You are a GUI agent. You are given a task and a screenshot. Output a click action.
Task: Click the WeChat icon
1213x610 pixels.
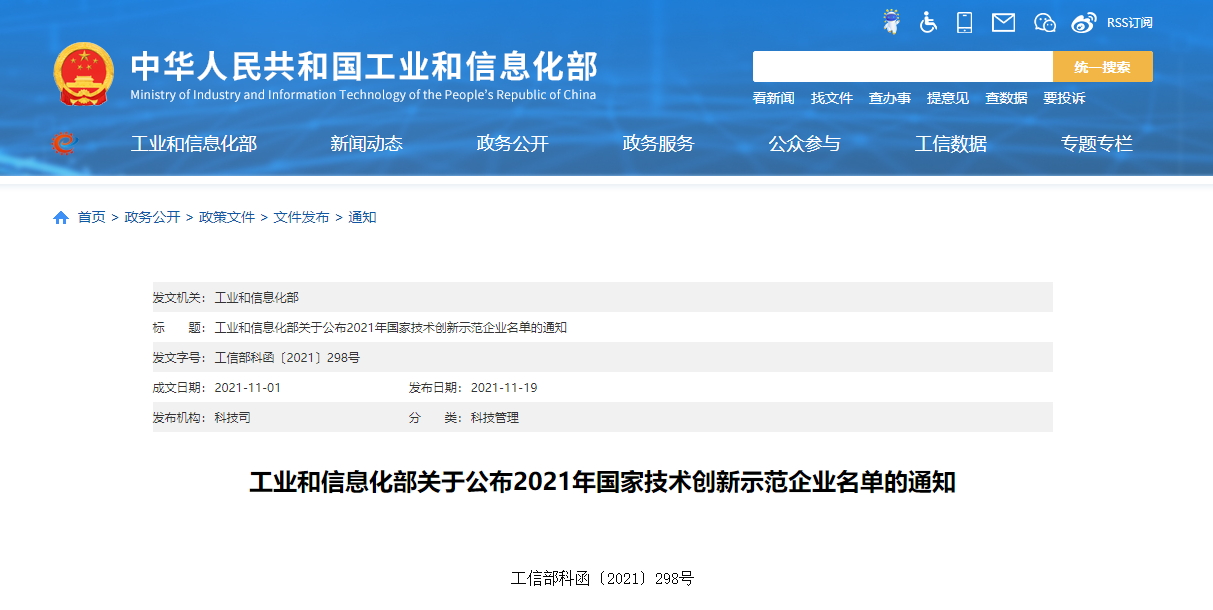coord(1044,22)
